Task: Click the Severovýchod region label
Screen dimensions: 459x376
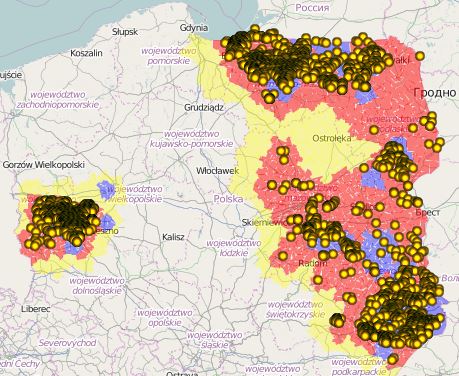Action: click(67, 343)
